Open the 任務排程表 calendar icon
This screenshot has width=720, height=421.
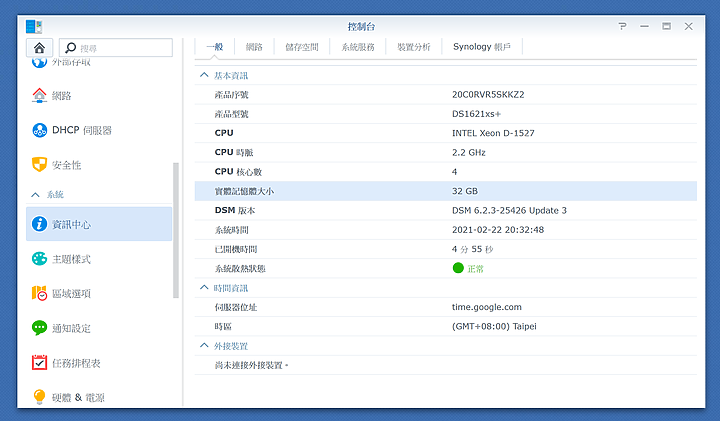(39, 363)
